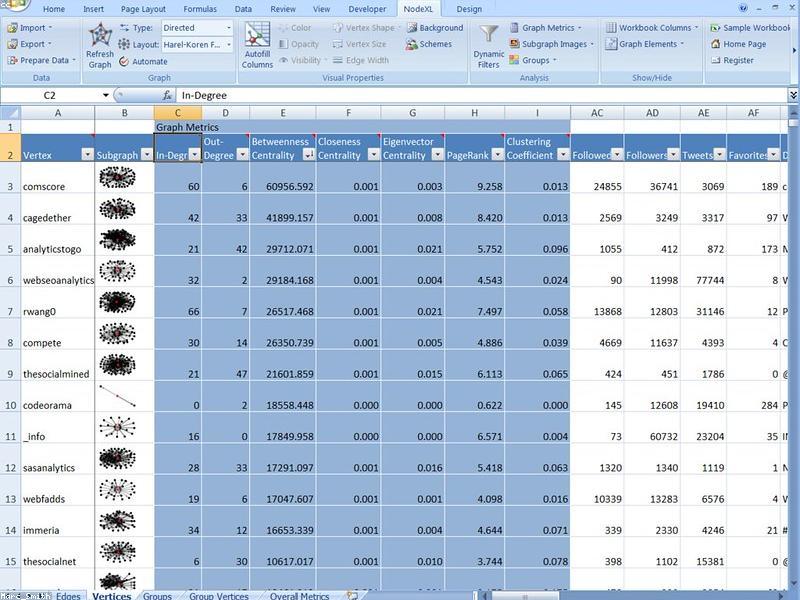Click the Subgraph Images icon

click(514, 44)
